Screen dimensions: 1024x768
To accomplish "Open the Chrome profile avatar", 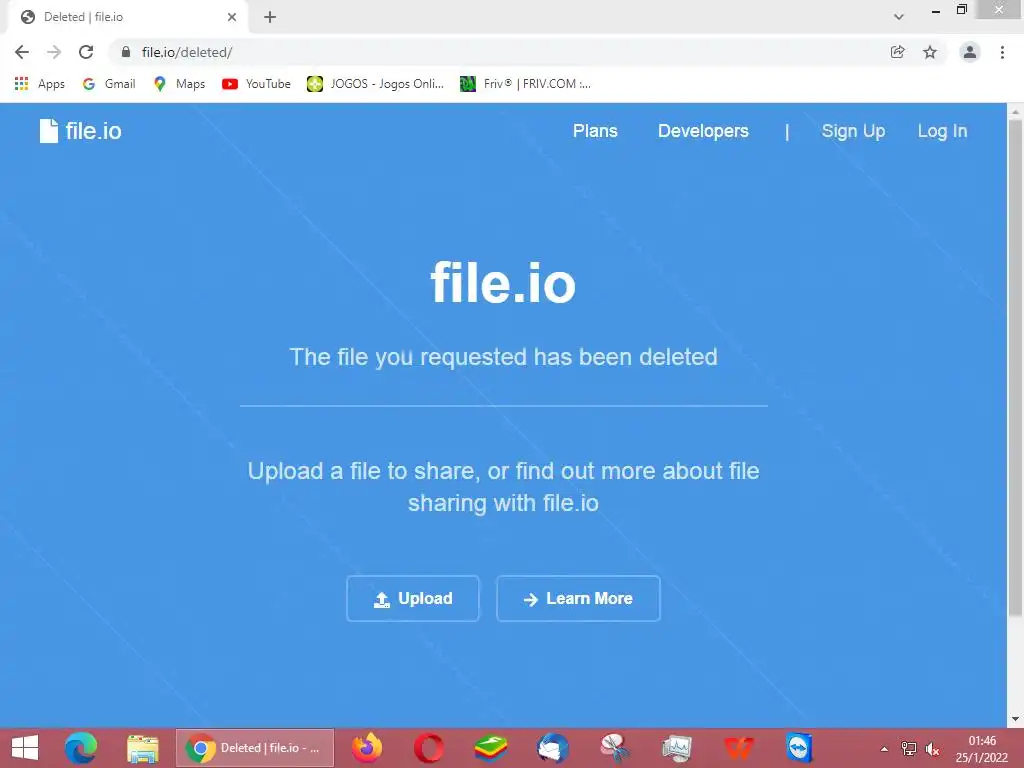I will [970, 52].
